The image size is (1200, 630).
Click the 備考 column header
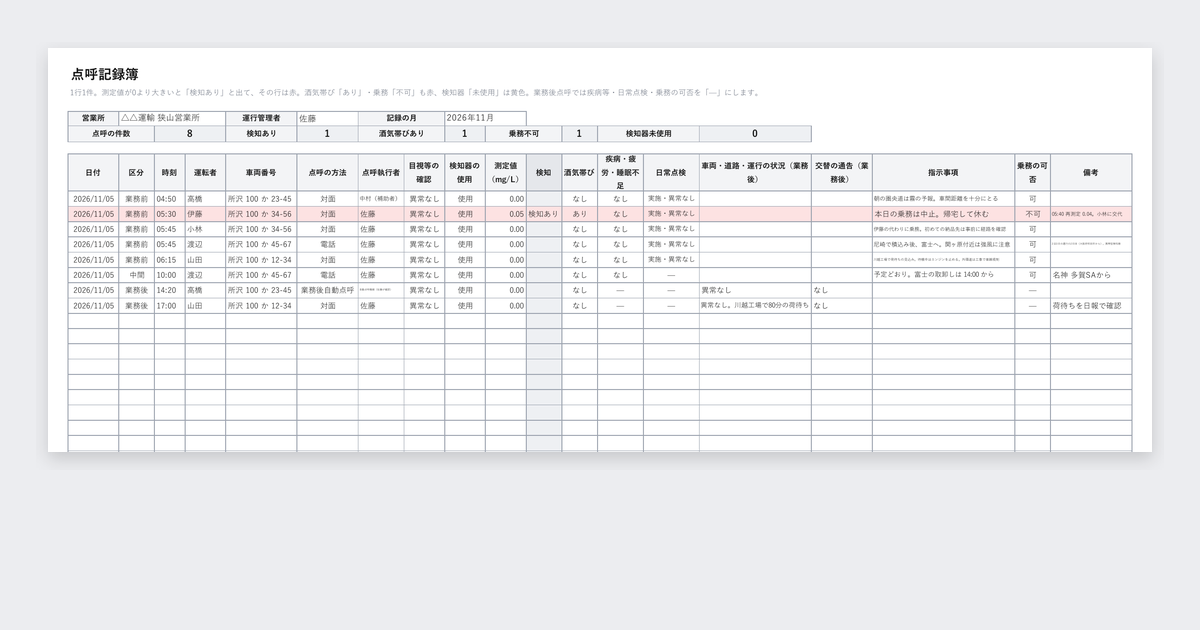pyautogui.click(x=1091, y=172)
